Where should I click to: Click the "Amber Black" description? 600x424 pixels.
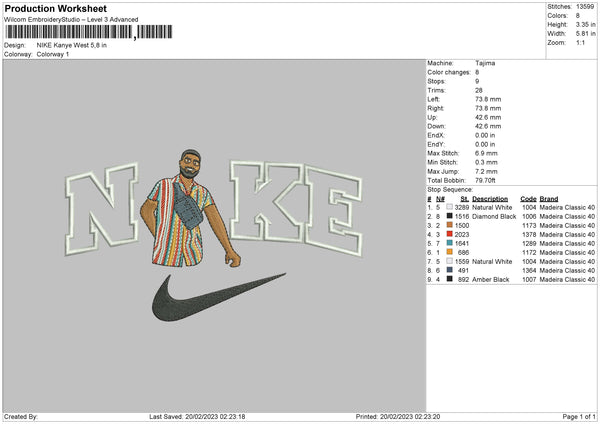click(490, 279)
